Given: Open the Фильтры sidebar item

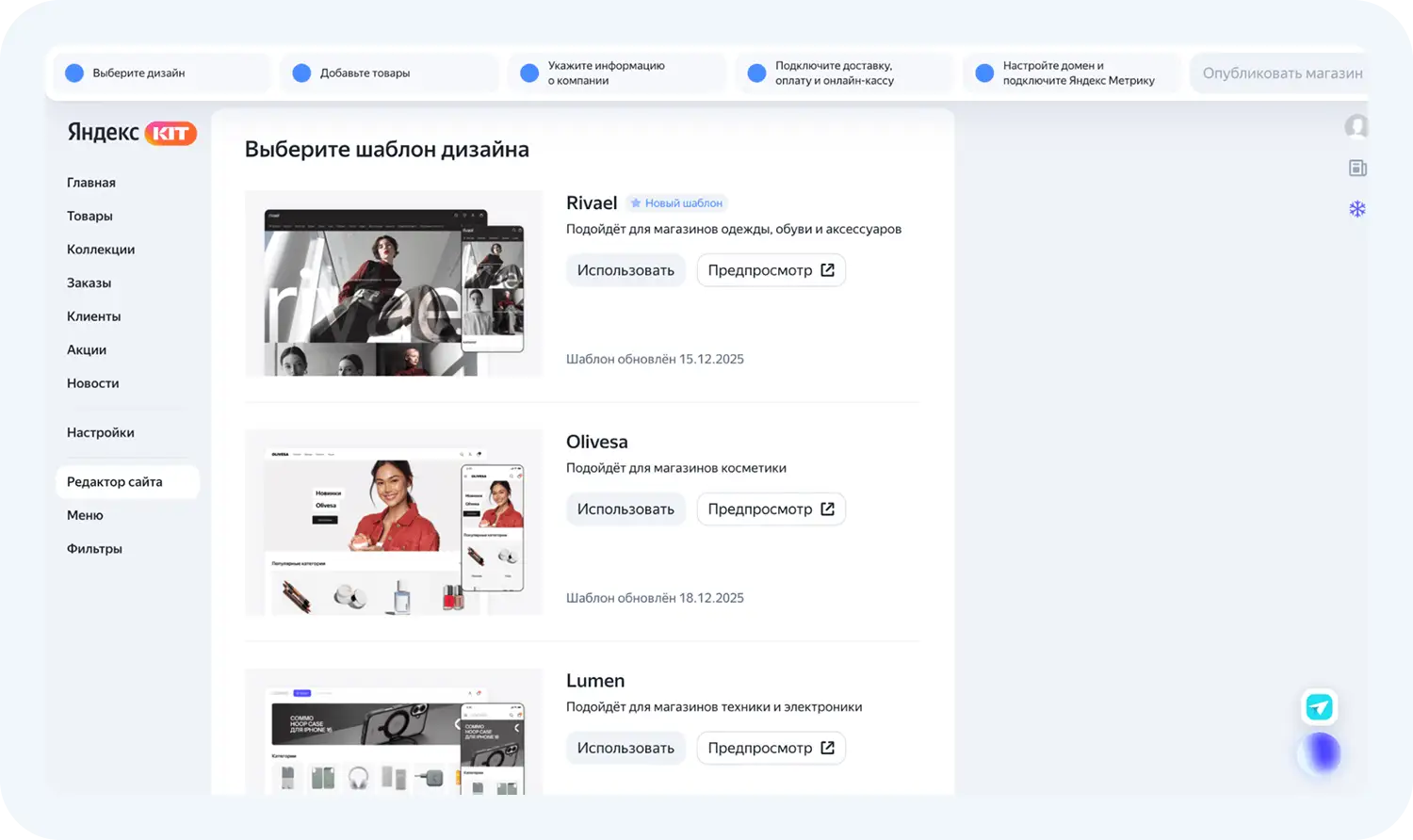Looking at the screenshot, I should pos(94,549).
